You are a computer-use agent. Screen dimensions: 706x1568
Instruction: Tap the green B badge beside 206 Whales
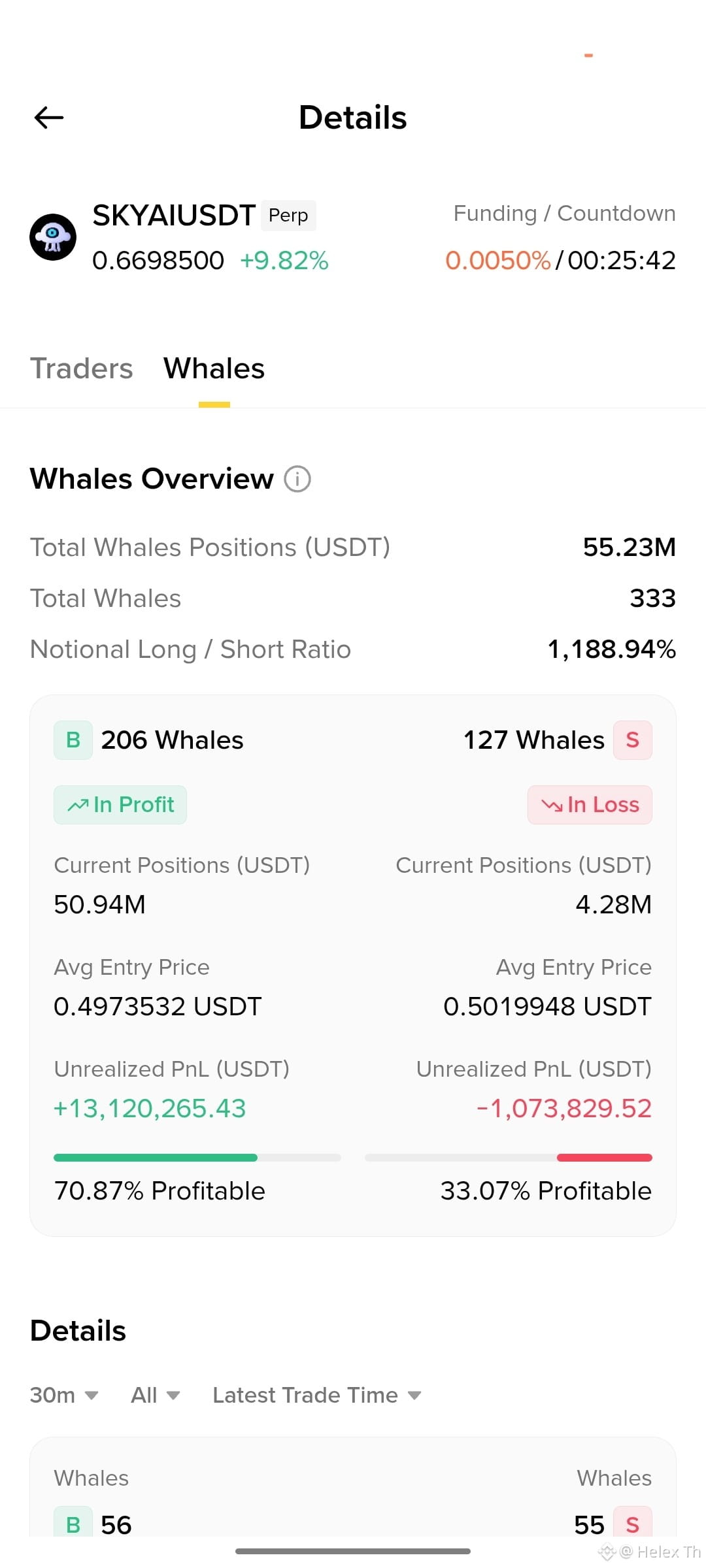[73, 740]
